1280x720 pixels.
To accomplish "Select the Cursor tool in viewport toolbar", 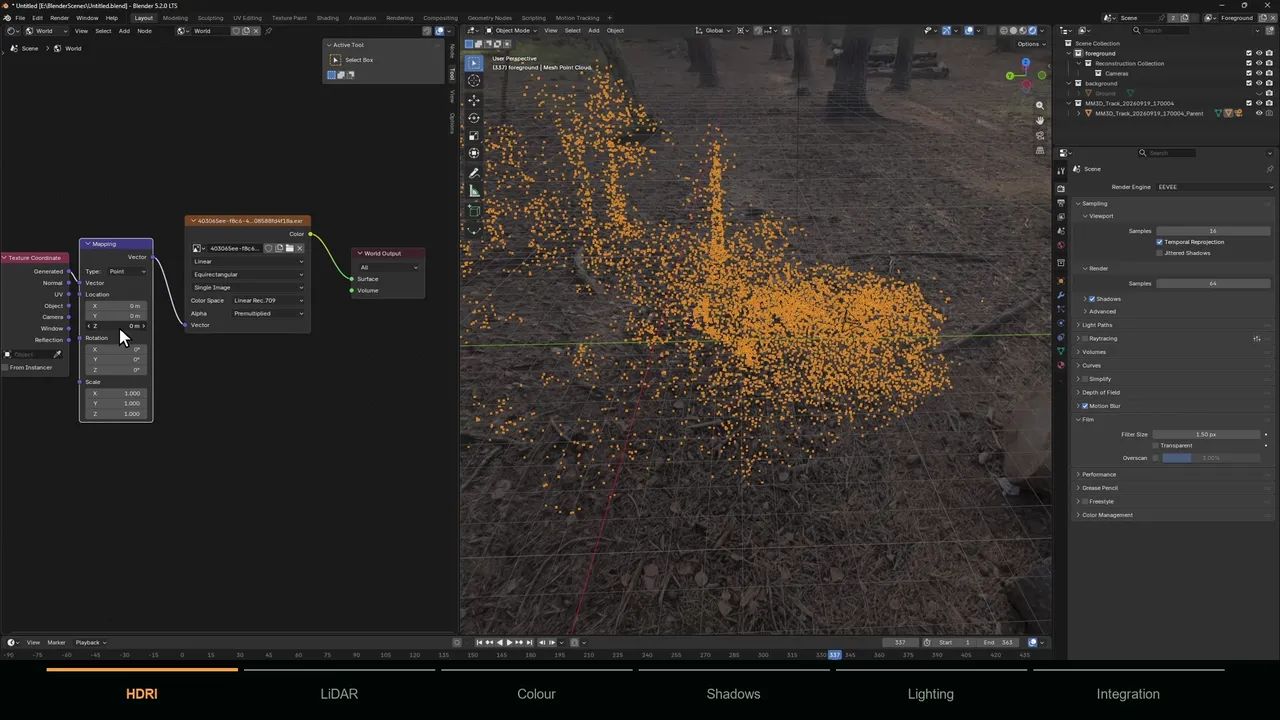I will click(x=474, y=81).
